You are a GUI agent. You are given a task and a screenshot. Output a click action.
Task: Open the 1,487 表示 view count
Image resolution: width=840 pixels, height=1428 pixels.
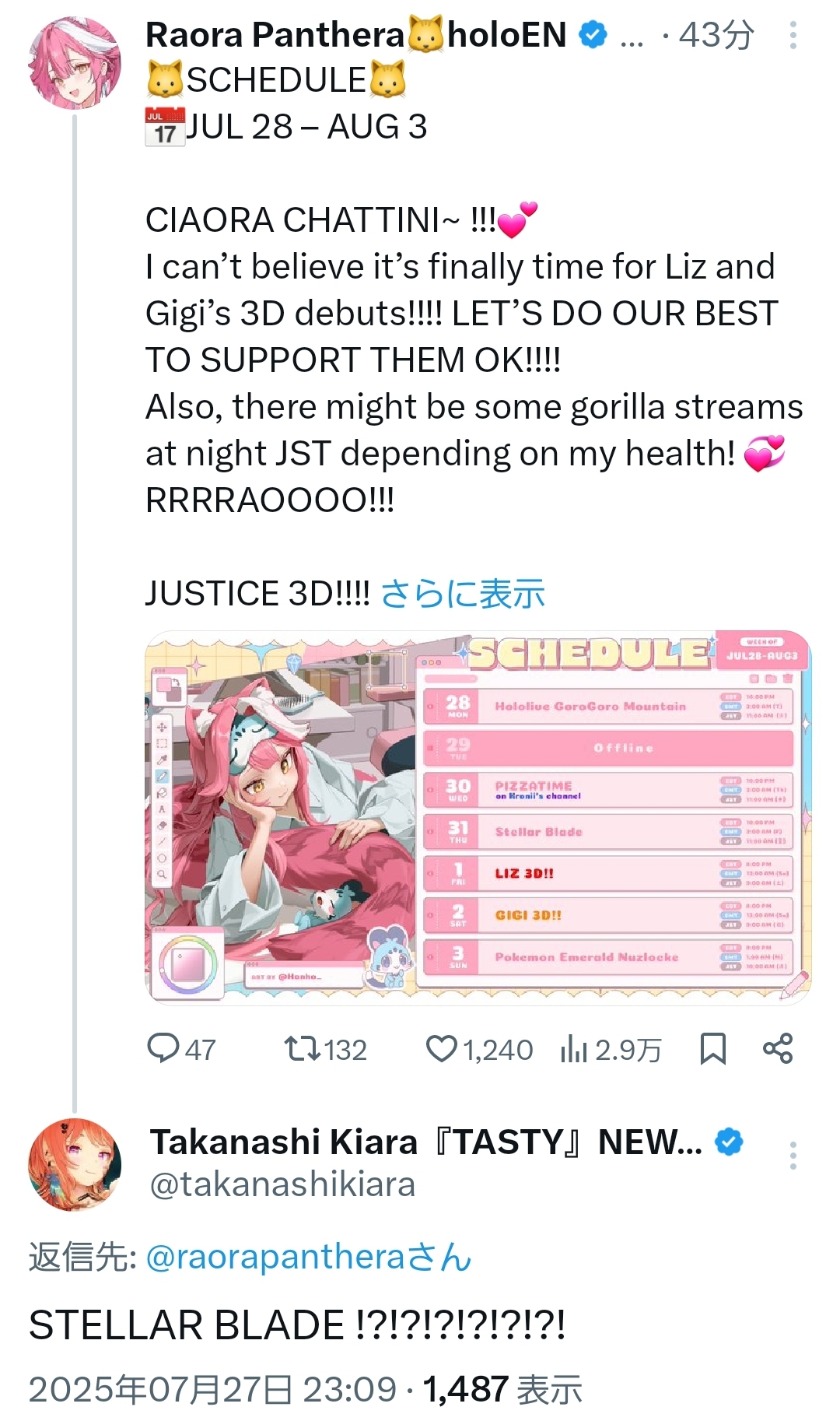pos(502,1389)
